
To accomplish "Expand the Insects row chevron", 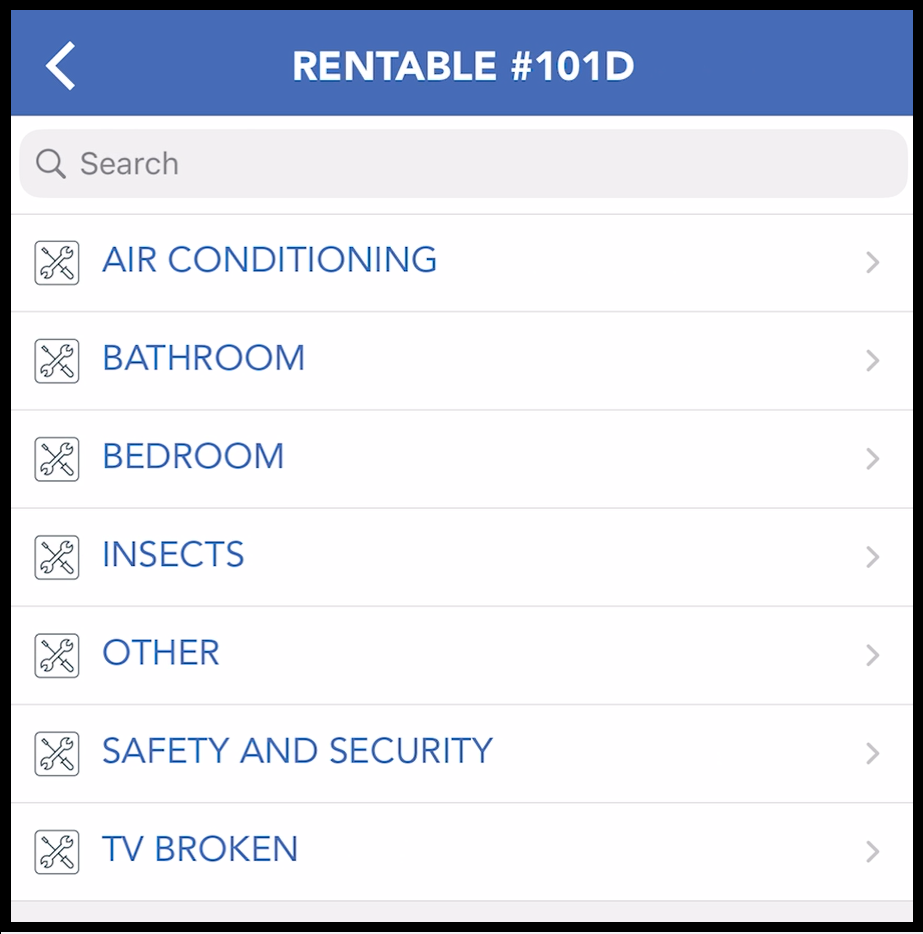I will click(873, 557).
